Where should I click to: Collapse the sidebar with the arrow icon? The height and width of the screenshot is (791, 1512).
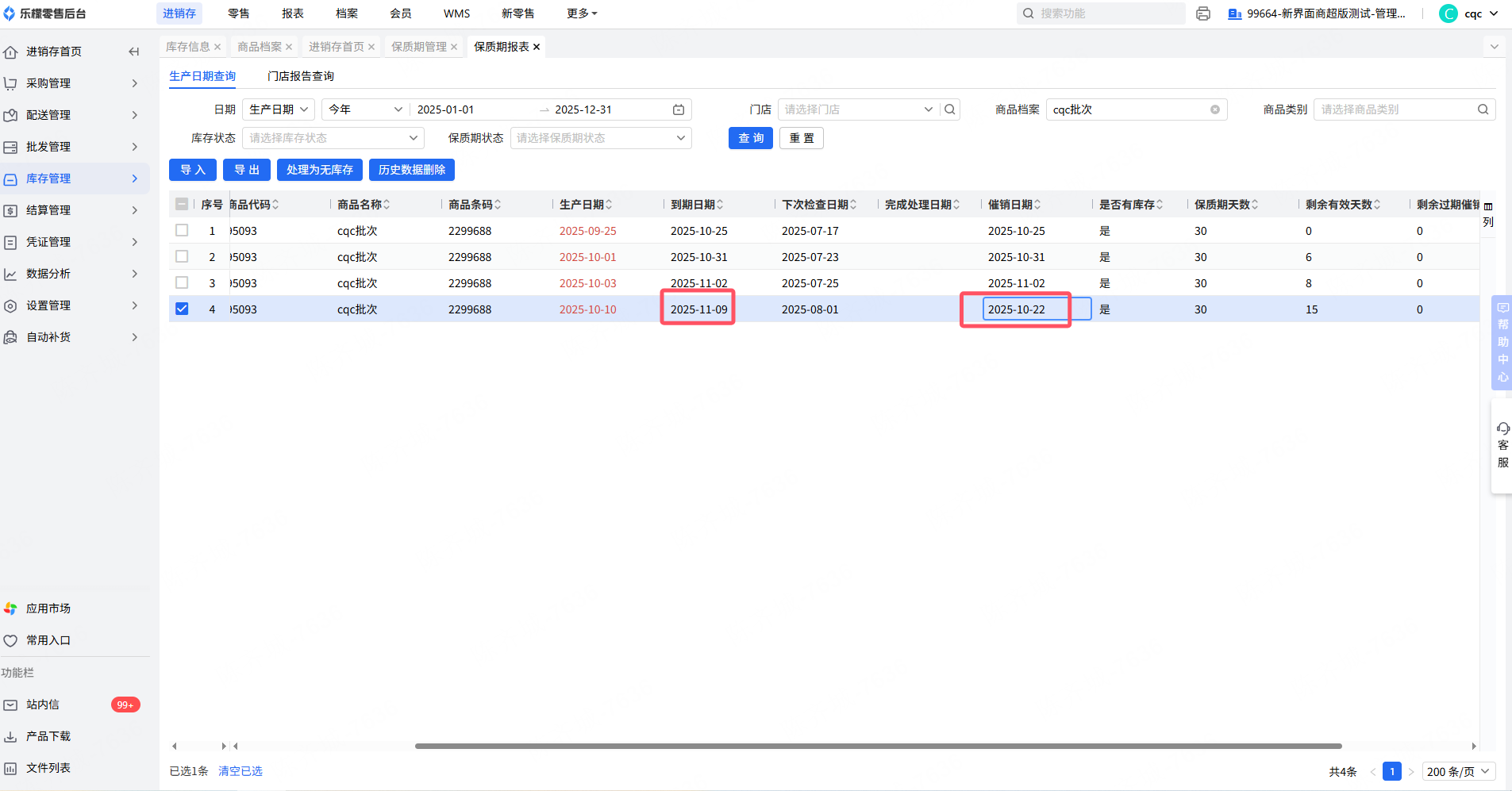(133, 52)
